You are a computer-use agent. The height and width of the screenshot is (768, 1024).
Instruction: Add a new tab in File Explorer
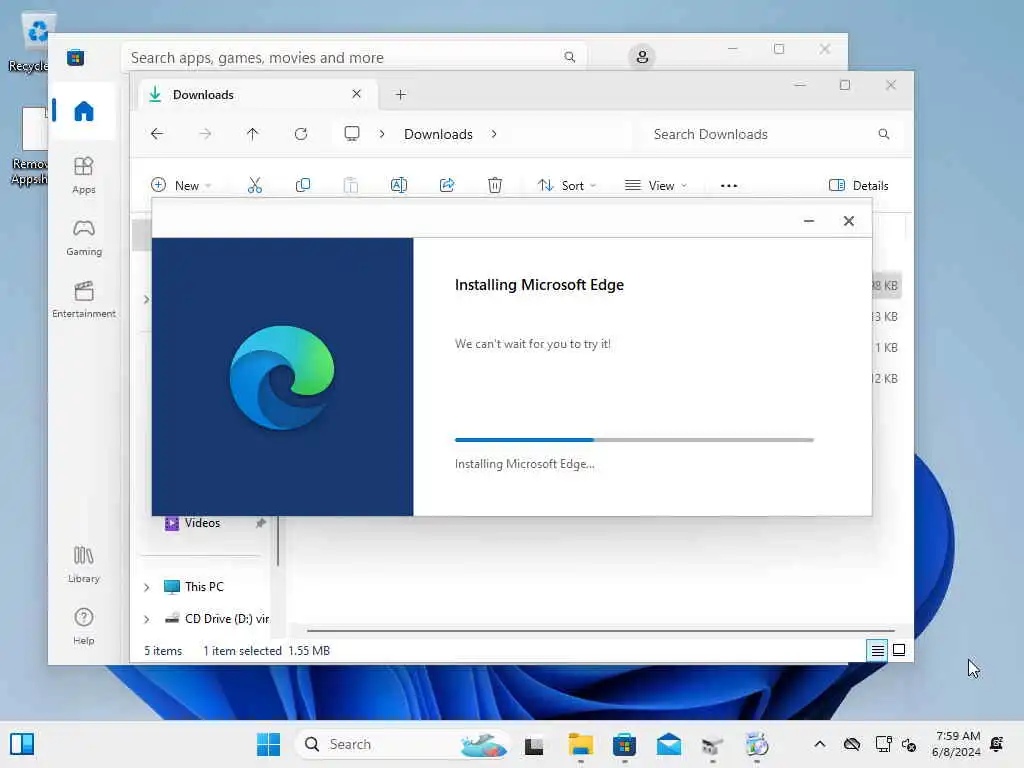(x=400, y=95)
